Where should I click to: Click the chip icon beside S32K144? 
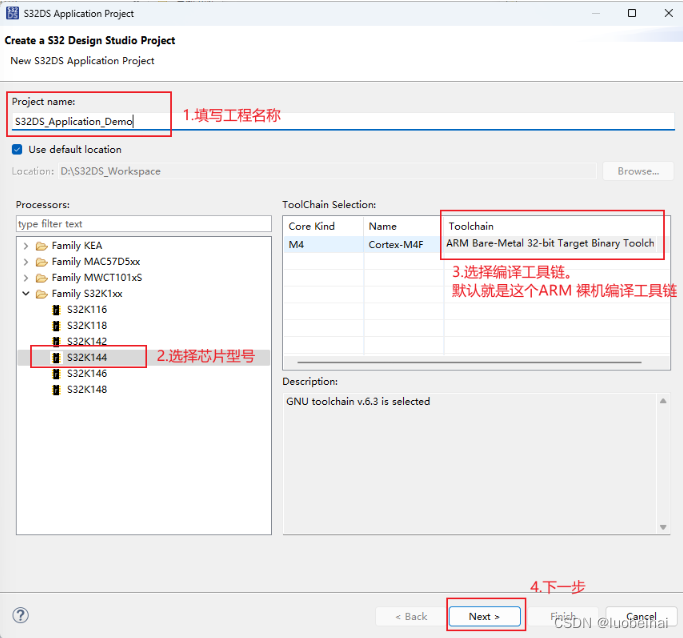coord(56,358)
